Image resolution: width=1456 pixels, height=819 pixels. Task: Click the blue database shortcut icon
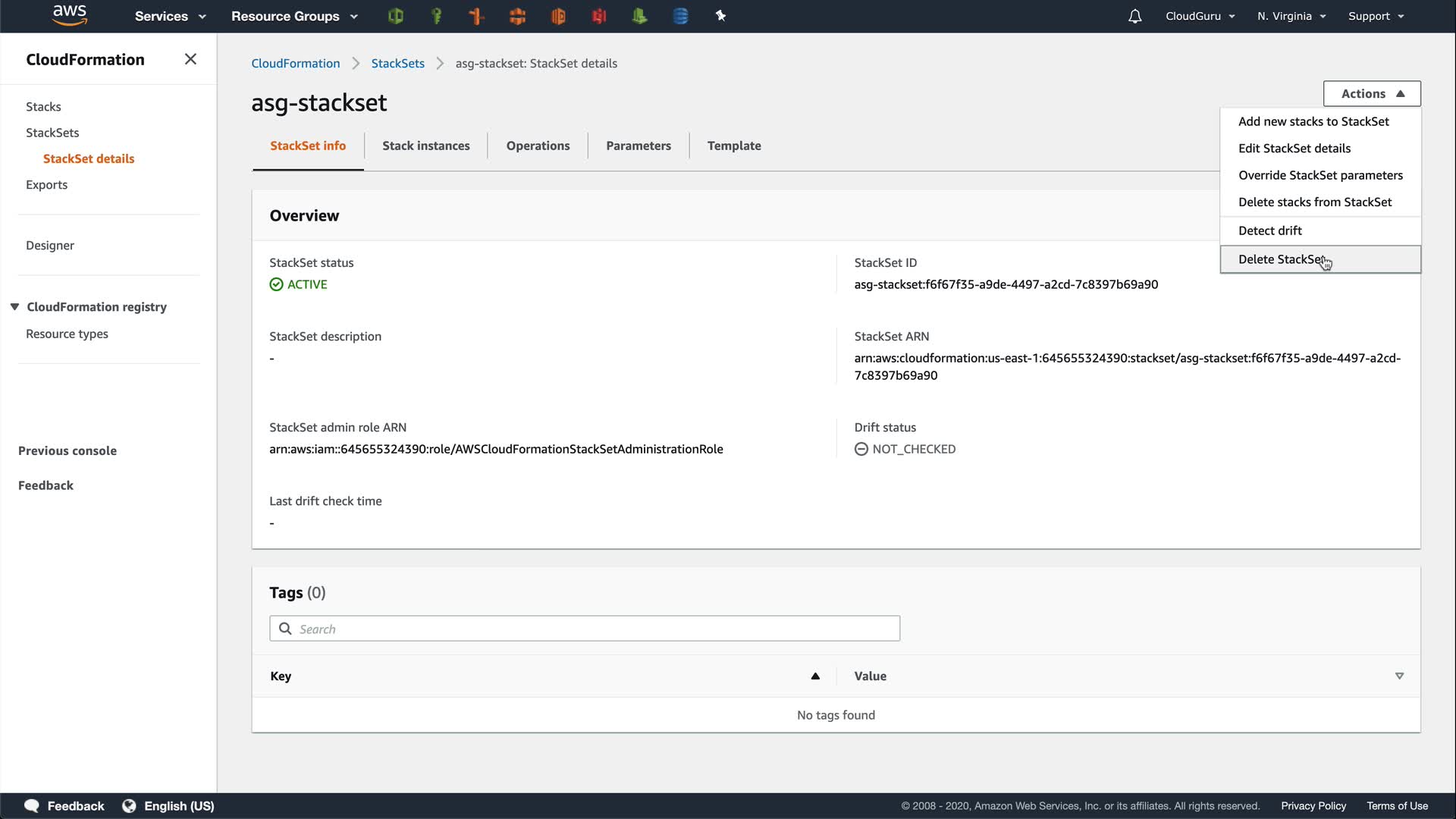(680, 16)
